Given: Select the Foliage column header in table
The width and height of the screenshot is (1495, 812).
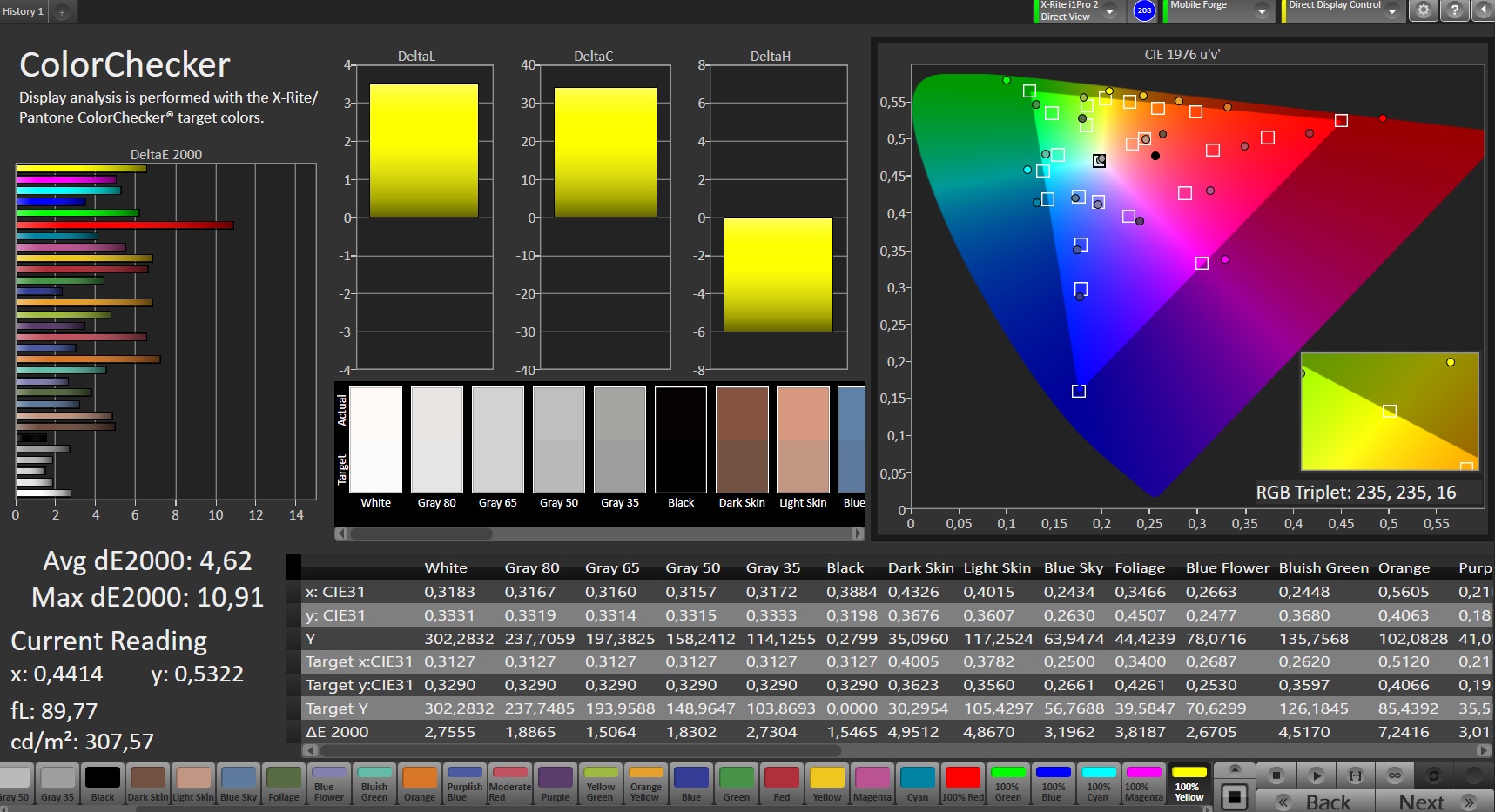Looking at the screenshot, I should coord(1139,567).
